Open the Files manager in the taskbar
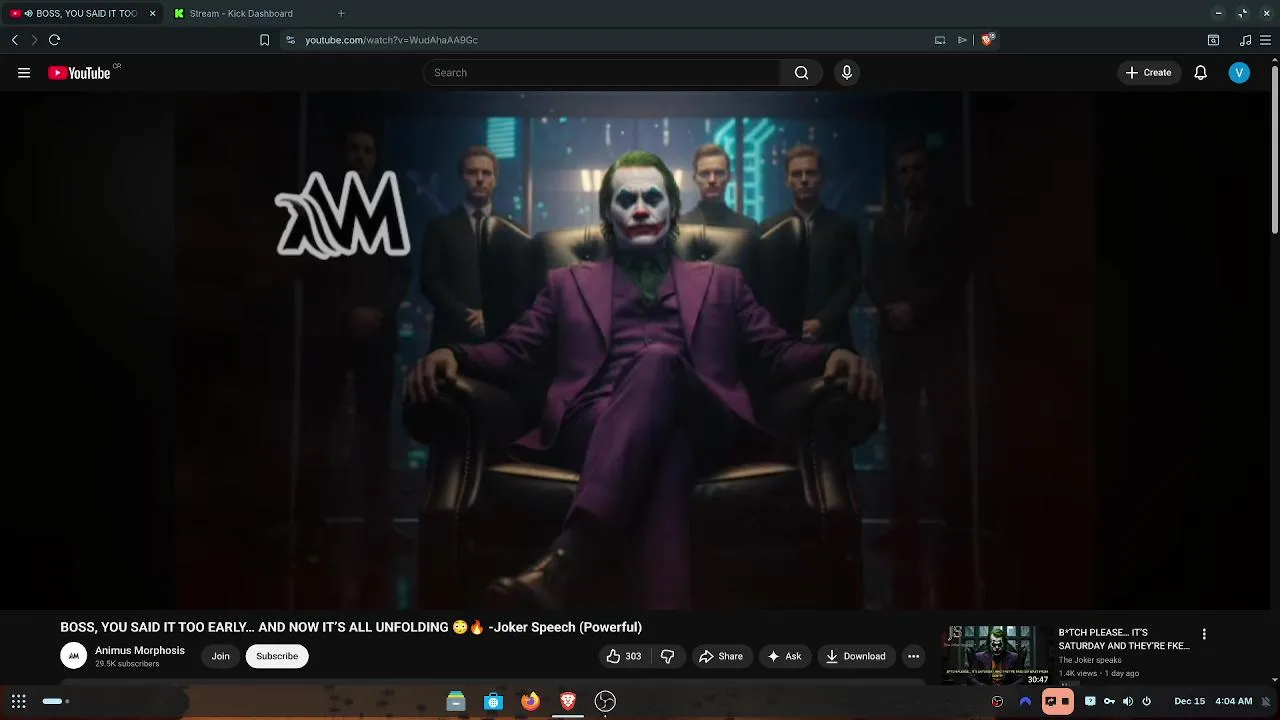1280x720 pixels. tap(456, 701)
